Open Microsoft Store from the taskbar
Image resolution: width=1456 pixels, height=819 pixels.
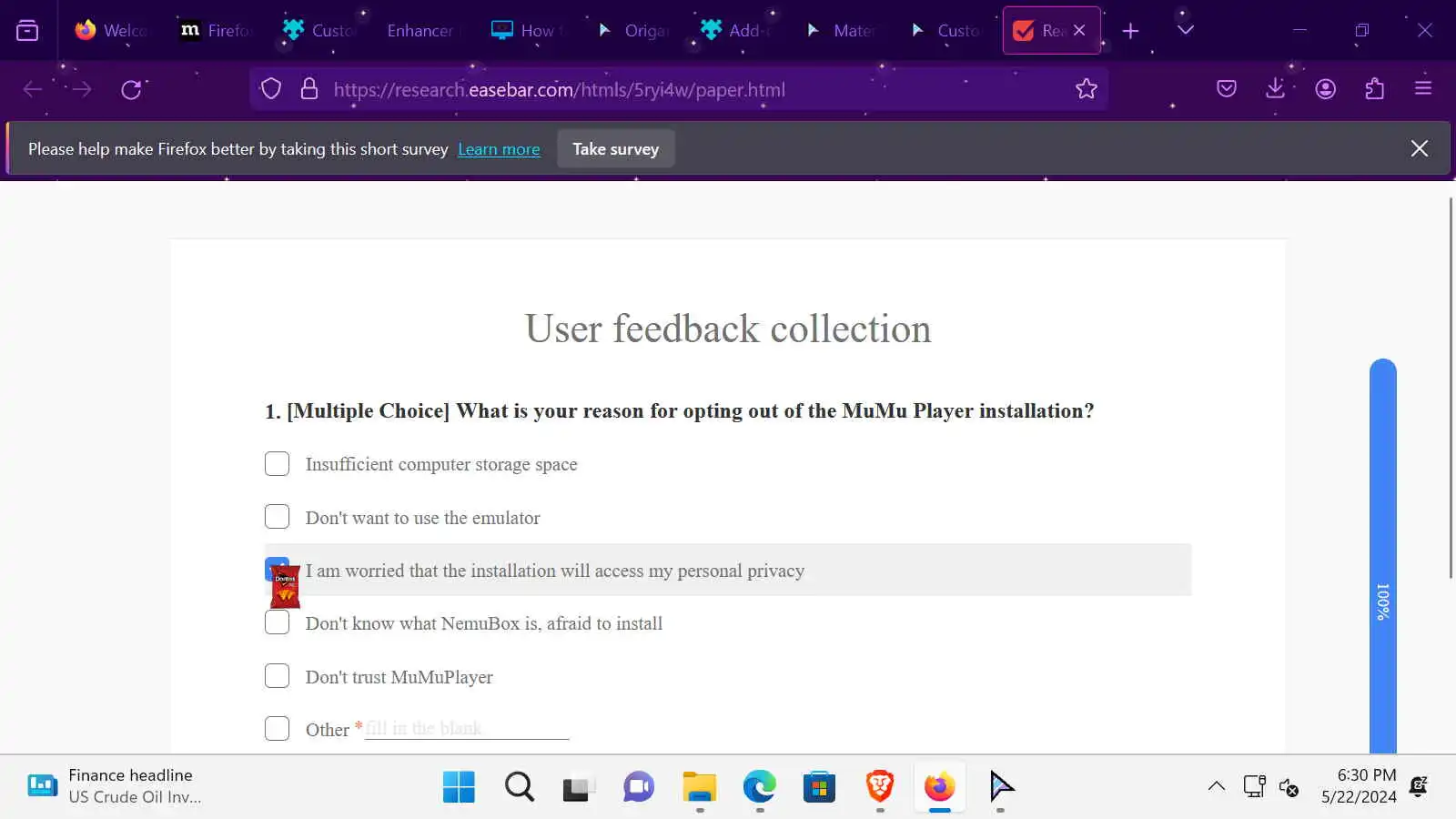pos(819,787)
